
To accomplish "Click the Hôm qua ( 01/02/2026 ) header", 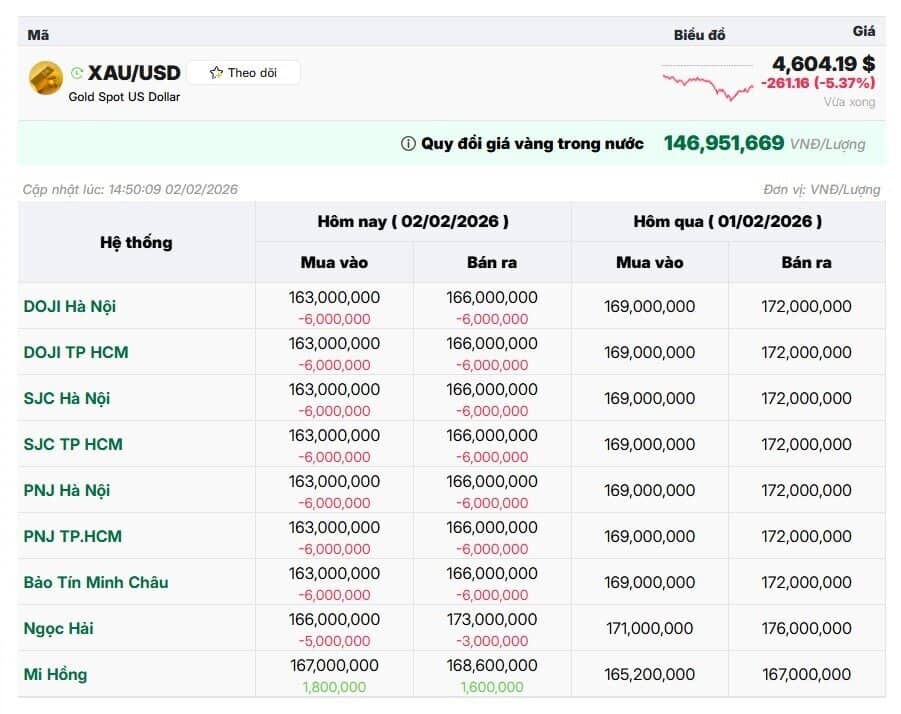I will click(727, 222).
